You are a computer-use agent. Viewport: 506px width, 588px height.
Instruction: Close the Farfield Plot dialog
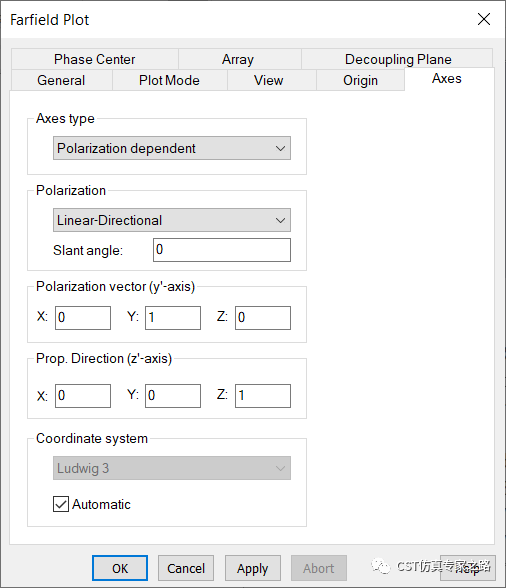tap(483, 19)
